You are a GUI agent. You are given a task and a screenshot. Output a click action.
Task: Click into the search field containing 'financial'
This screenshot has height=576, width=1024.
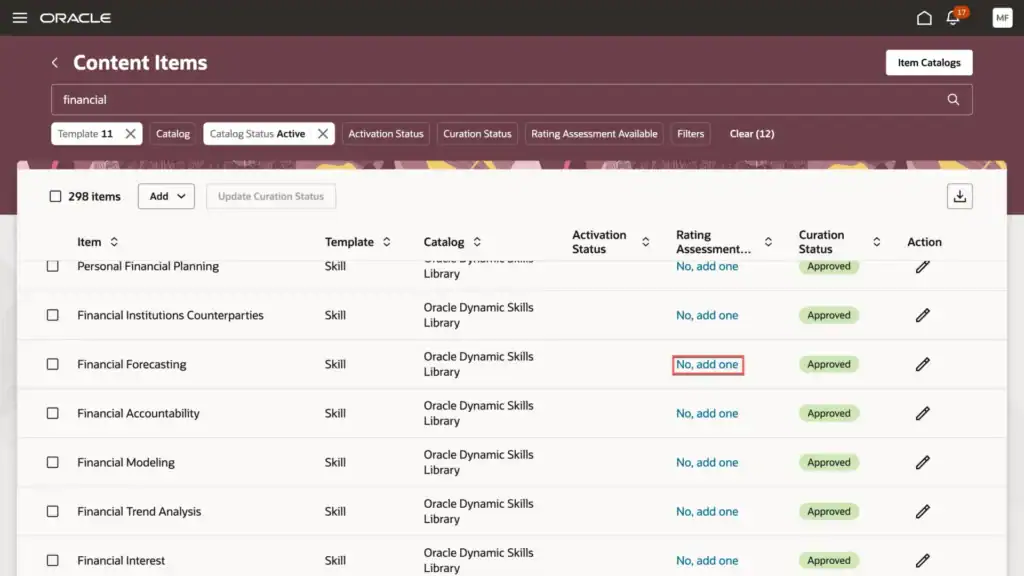[490, 100]
